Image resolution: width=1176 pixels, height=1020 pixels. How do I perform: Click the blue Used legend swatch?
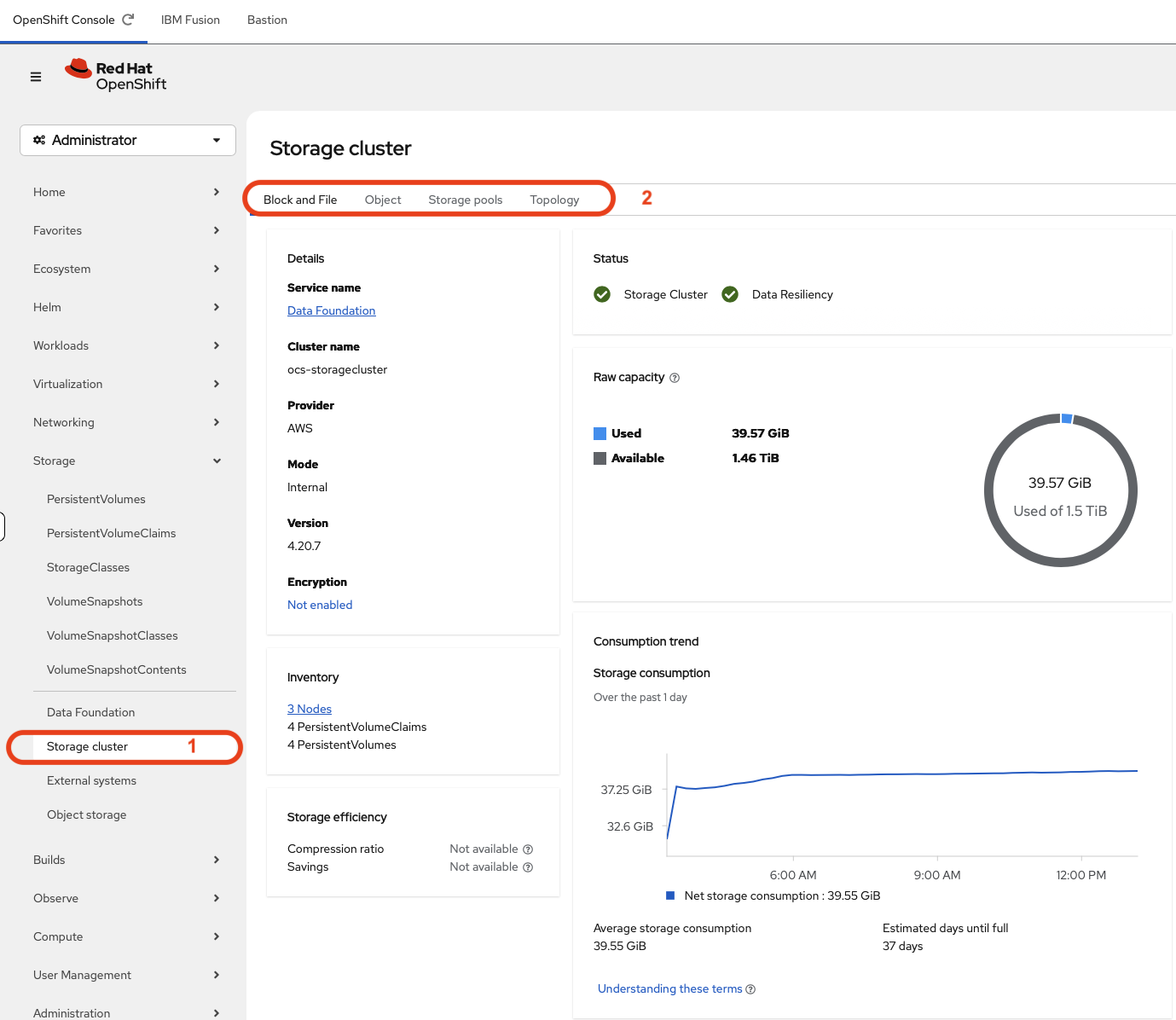(600, 433)
